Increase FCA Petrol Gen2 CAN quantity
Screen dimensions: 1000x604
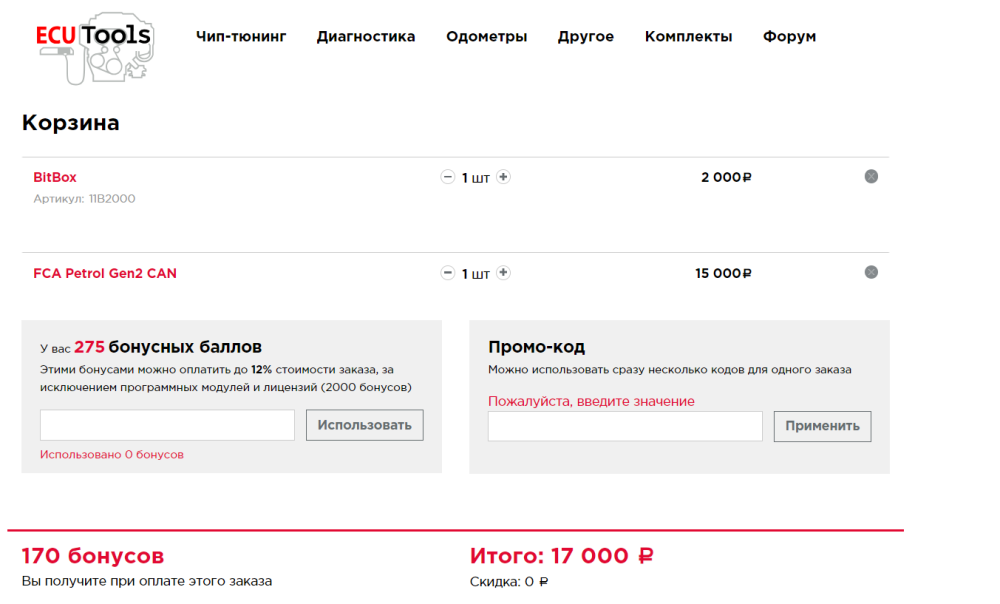(503, 272)
